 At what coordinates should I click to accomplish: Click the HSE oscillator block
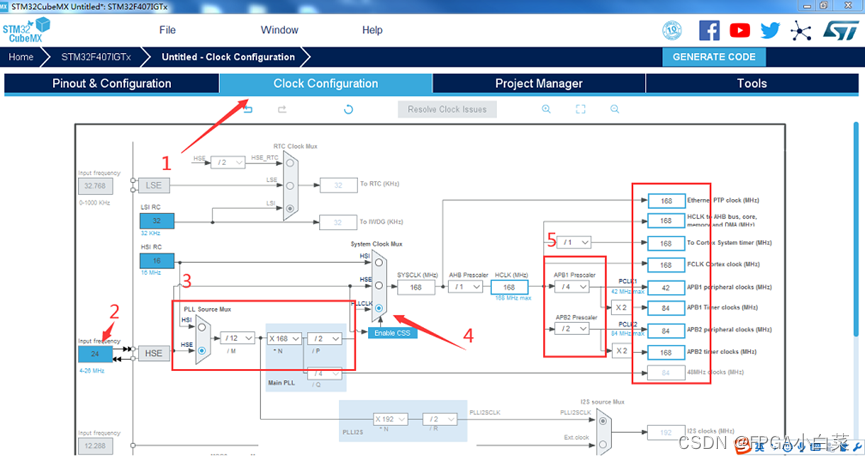[153, 353]
